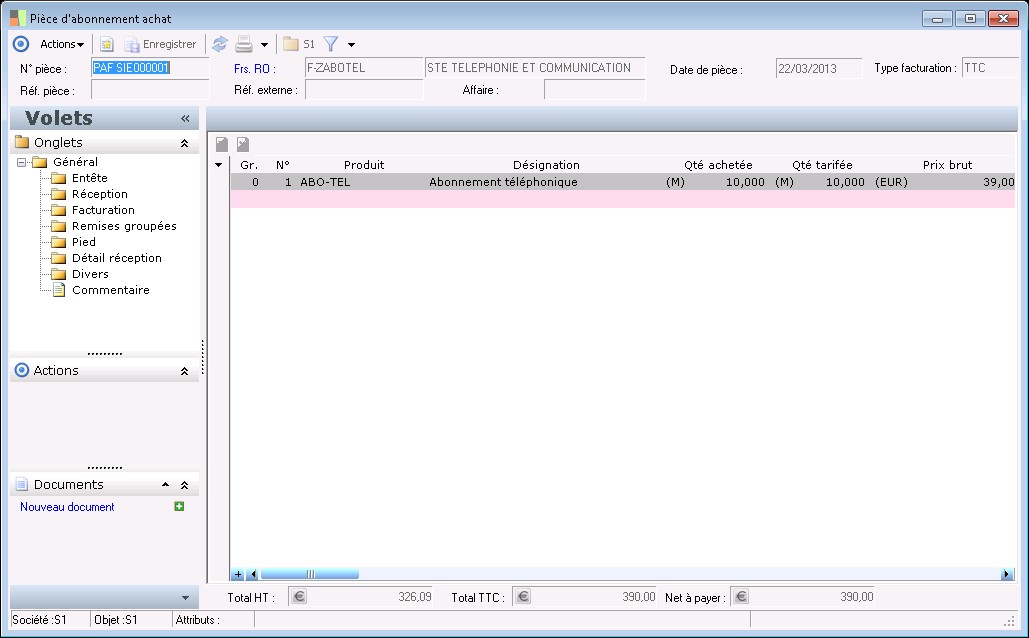Click the Net à payer 390,00 value
Viewport: 1029px width, 638px height.
856,597
